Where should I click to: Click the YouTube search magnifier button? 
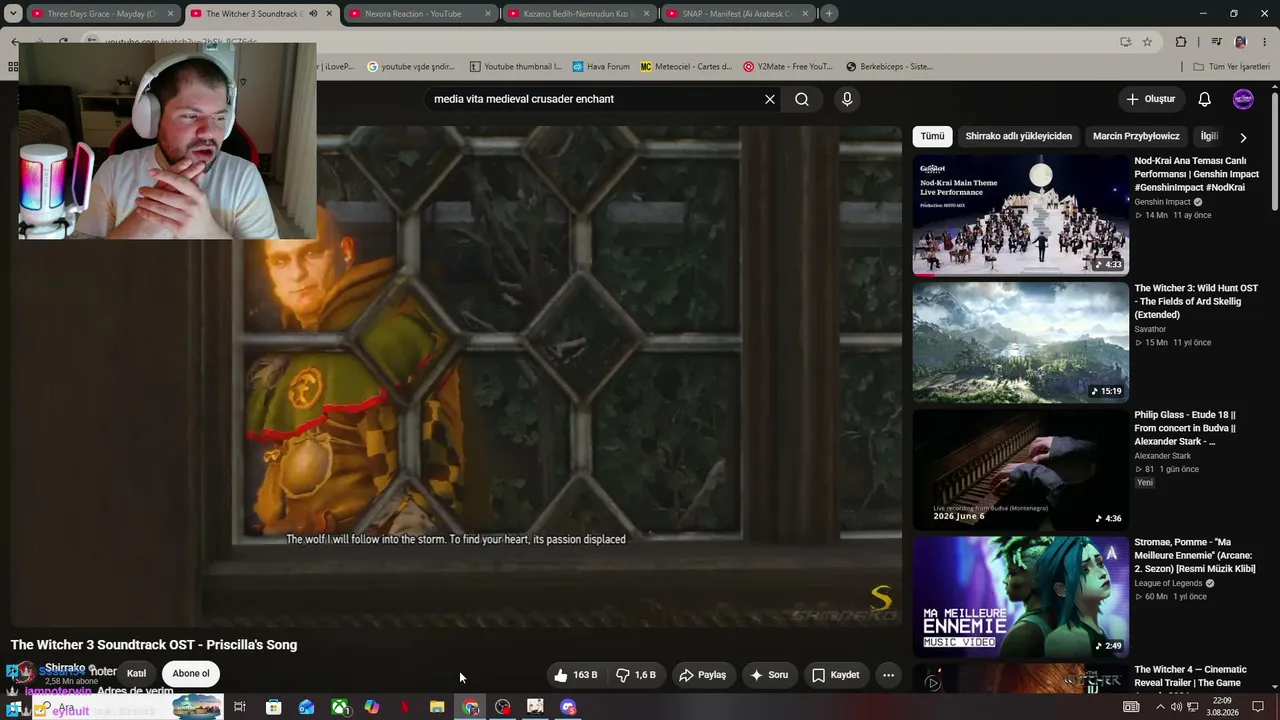click(802, 99)
